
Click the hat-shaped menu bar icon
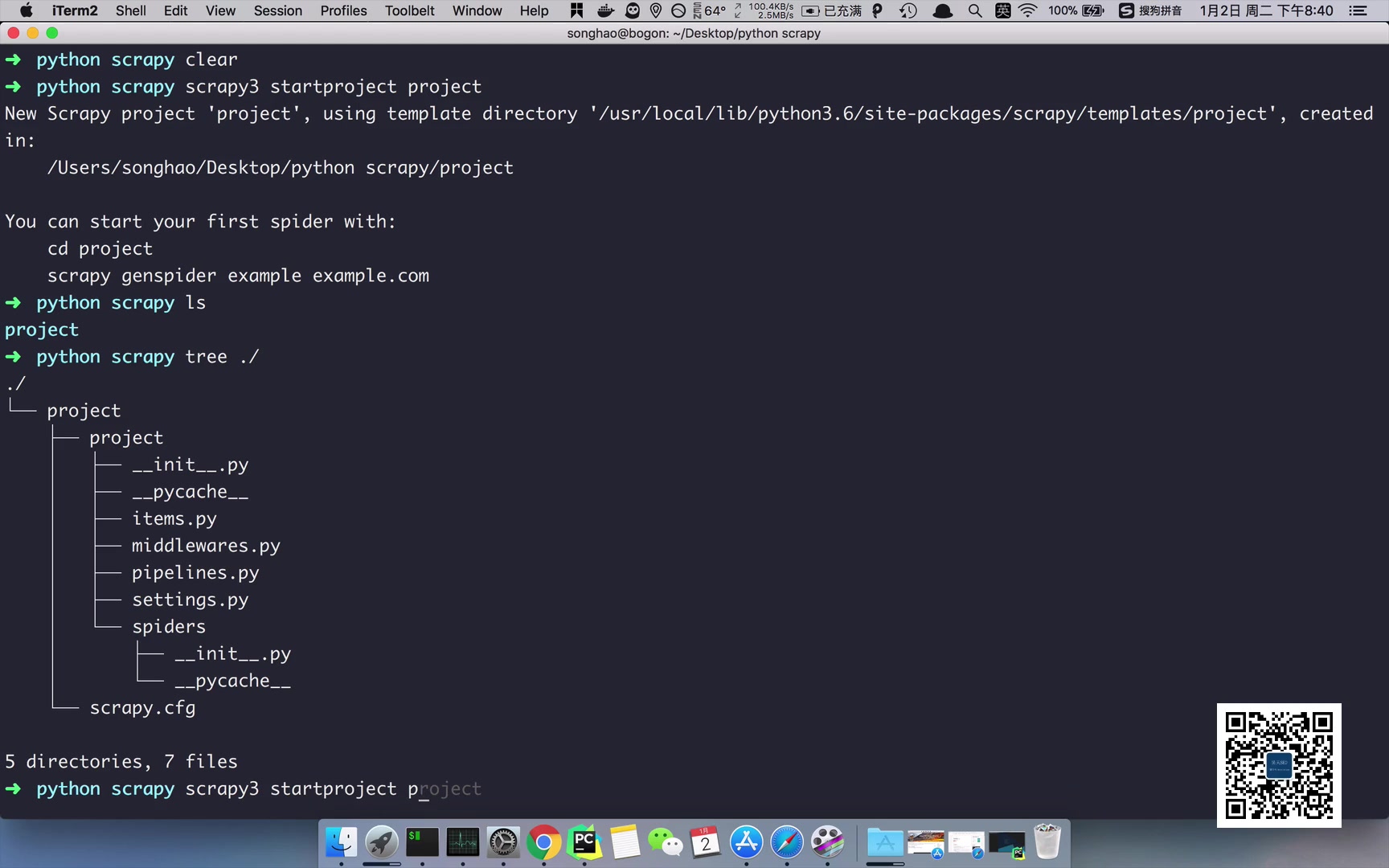(x=943, y=10)
